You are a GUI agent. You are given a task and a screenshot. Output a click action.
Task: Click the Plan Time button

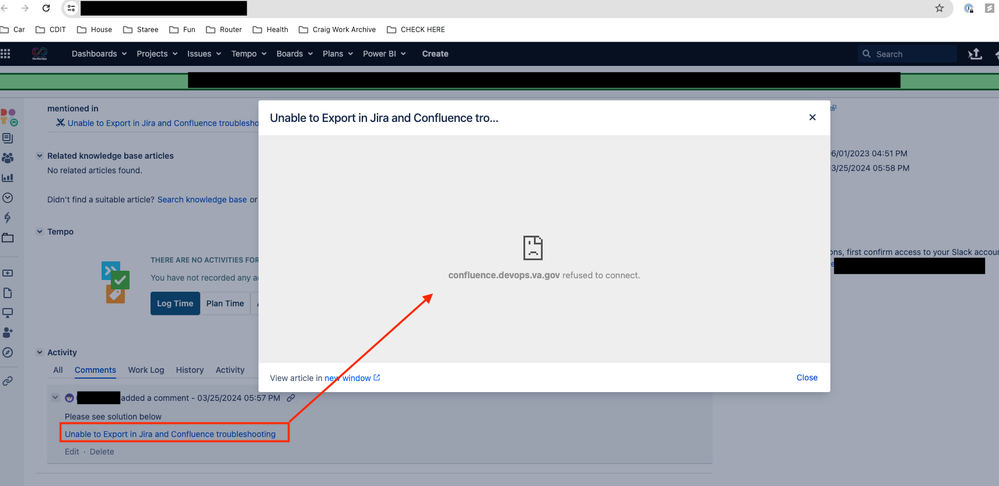(225, 303)
